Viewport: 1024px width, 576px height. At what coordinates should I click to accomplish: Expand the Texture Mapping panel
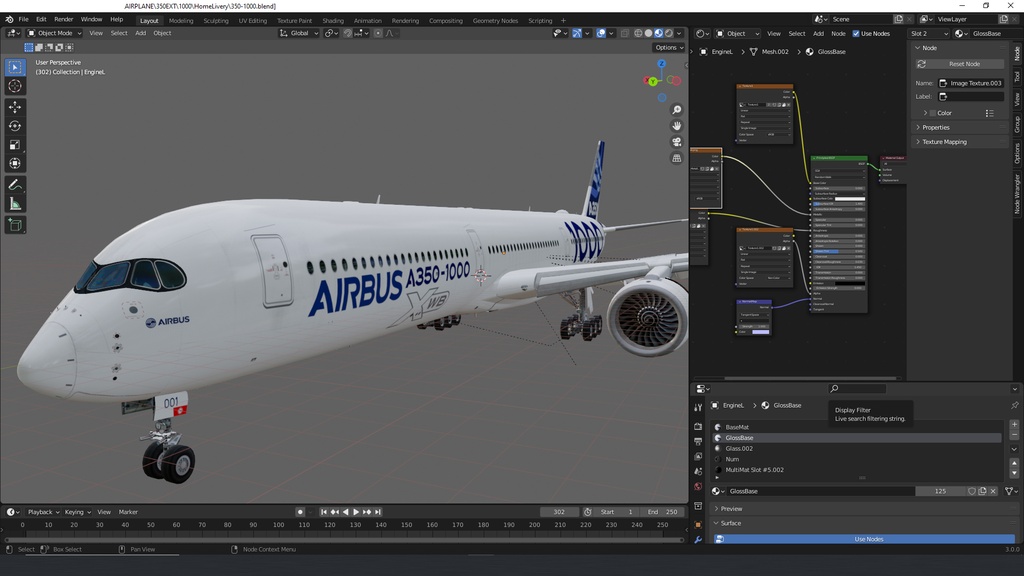click(x=945, y=142)
